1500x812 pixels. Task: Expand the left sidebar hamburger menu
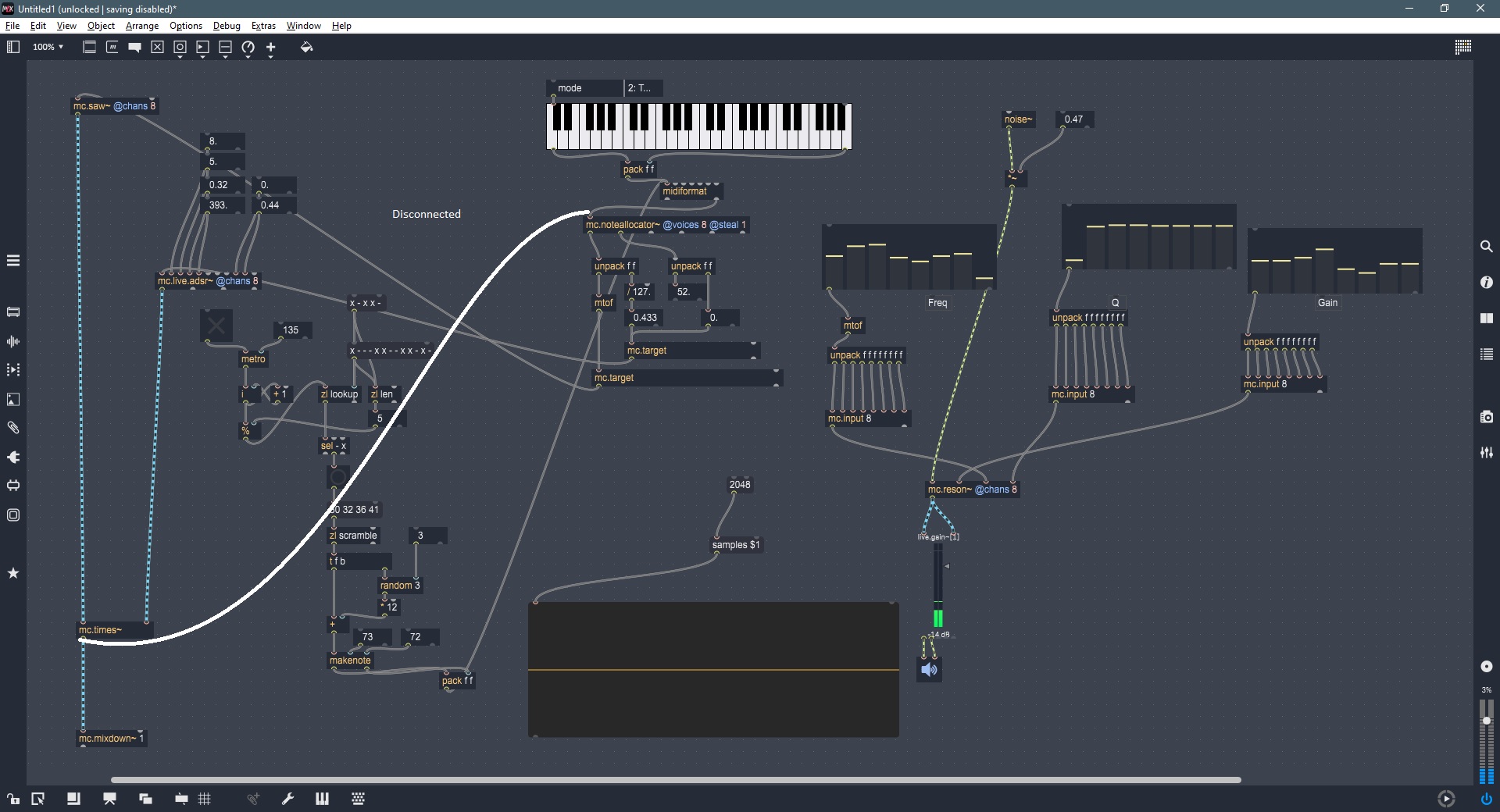coord(13,261)
